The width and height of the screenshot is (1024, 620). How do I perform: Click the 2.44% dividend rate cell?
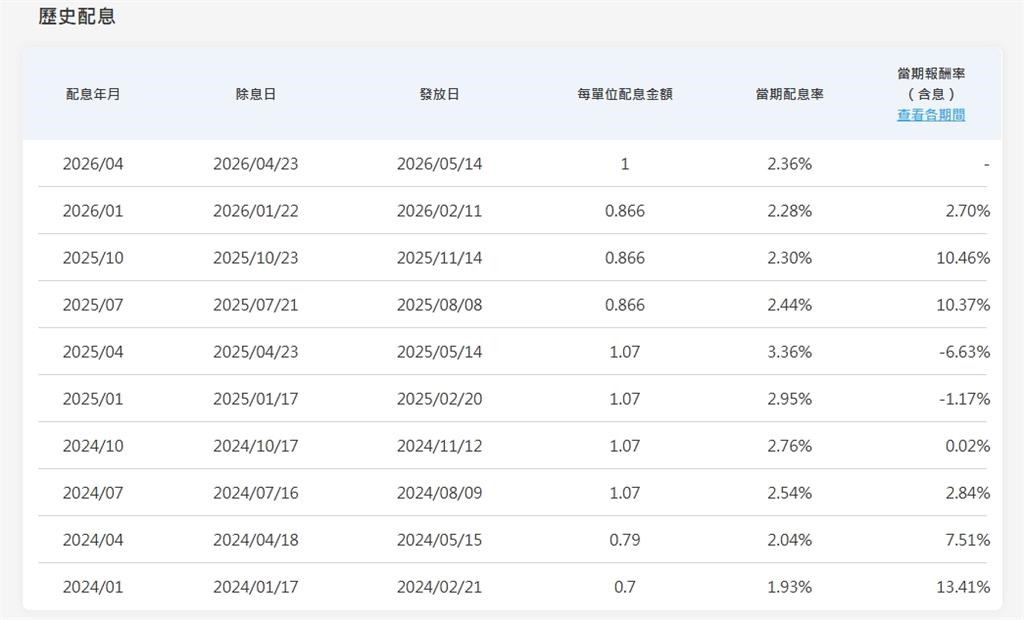(x=789, y=305)
